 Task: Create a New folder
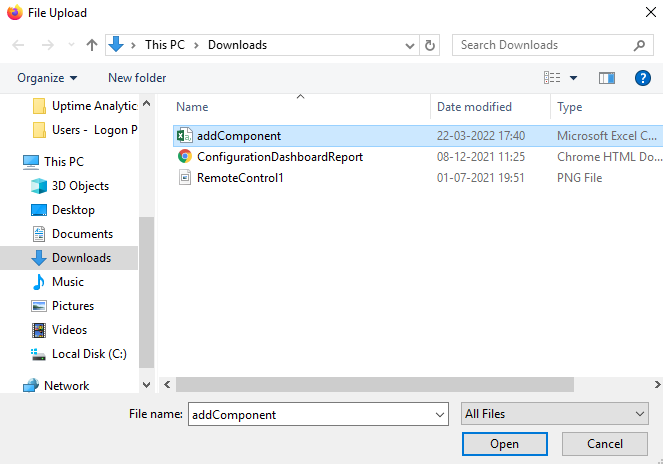[x=137, y=78]
